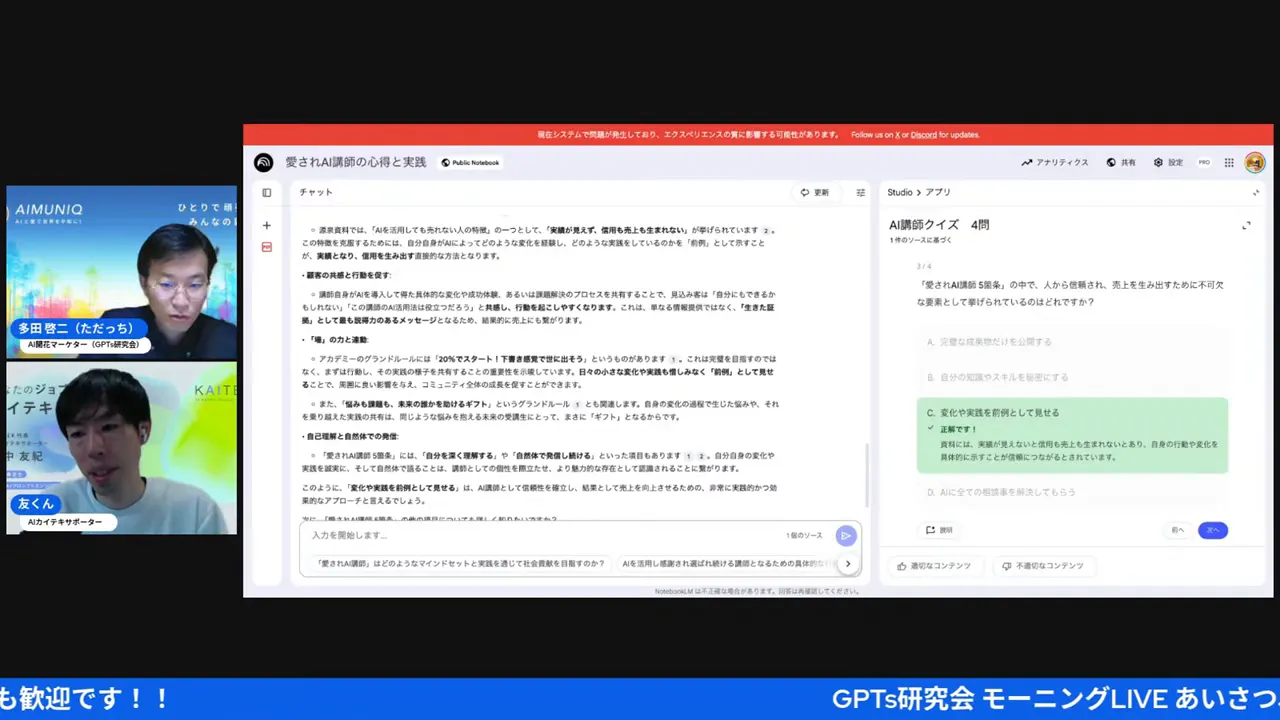Viewport: 1280px width, 720px height.
Task: Click the 友くん webcam thumbnail
Action: point(122,447)
